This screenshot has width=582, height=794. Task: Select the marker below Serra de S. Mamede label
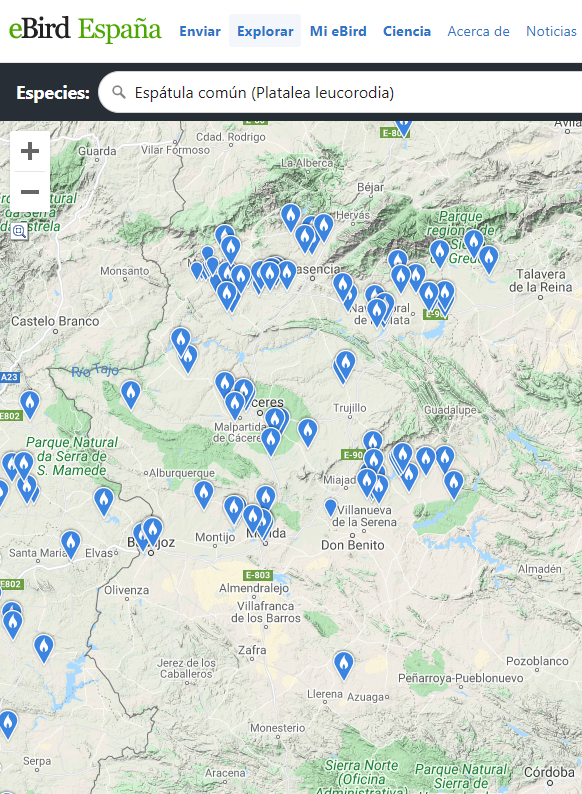coord(103,501)
